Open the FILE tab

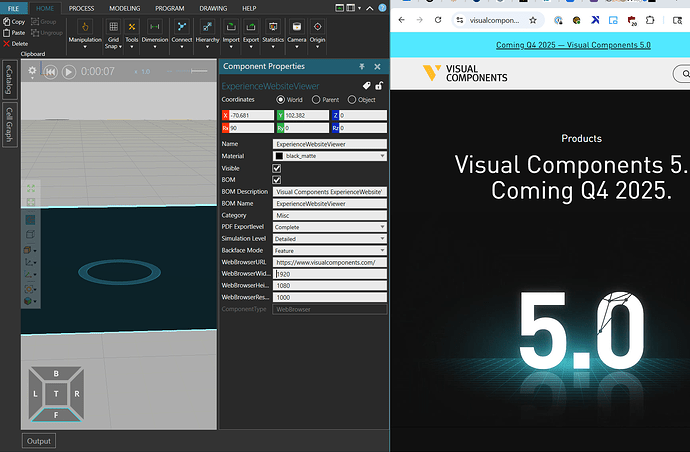click(14, 8)
